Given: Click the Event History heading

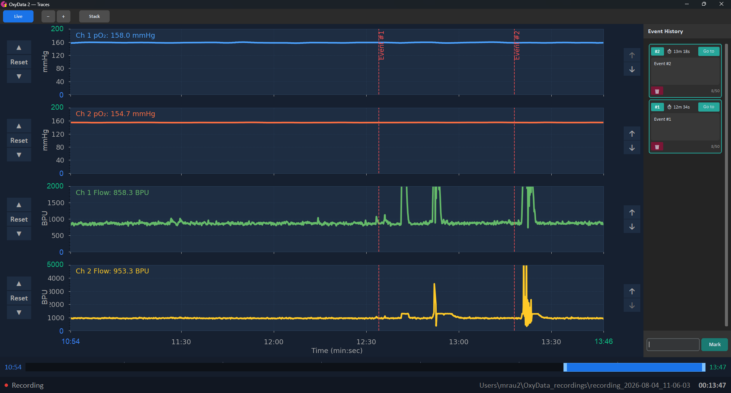Looking at the screenshot, I should [665, 31].
